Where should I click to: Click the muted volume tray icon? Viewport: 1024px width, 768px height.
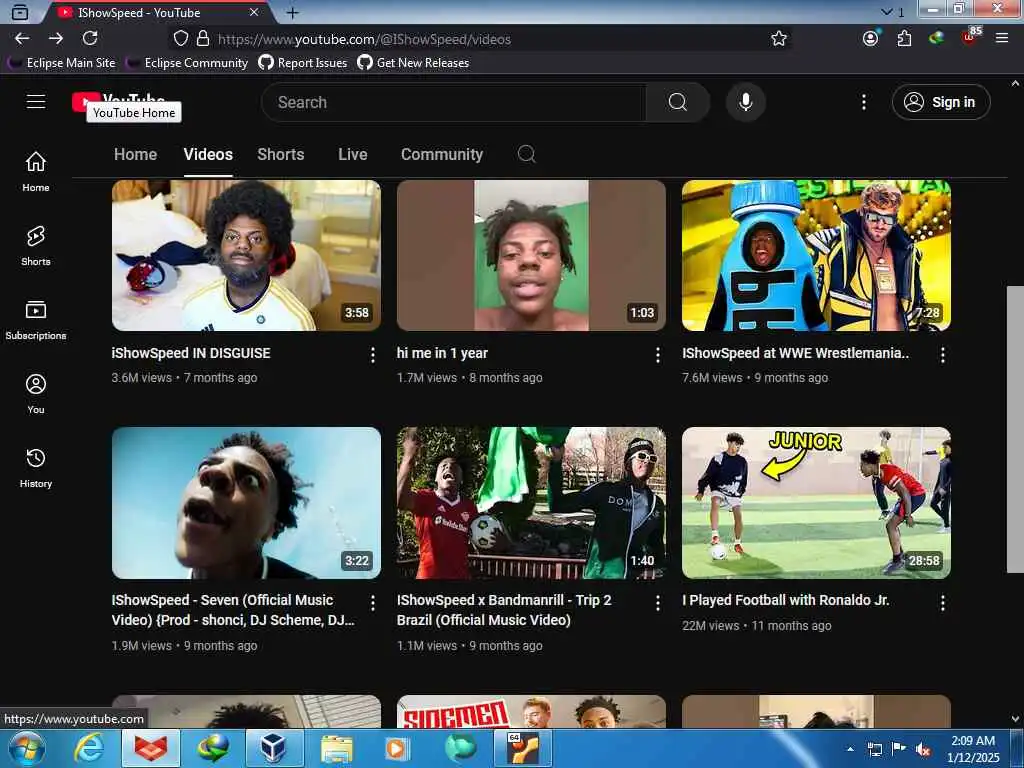tap(923, 750)
